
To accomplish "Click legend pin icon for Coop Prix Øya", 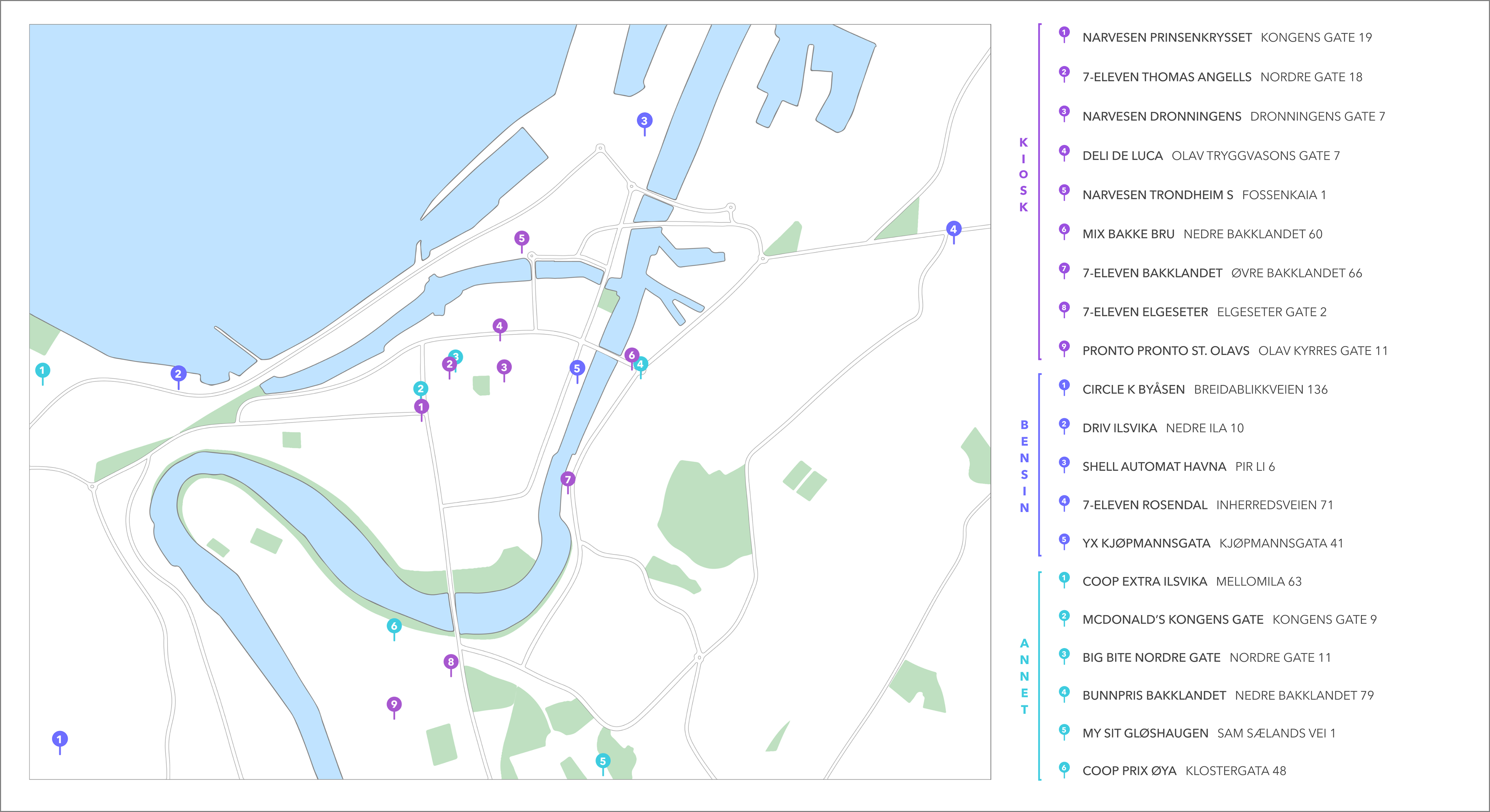I will (x=1064, y=770).
